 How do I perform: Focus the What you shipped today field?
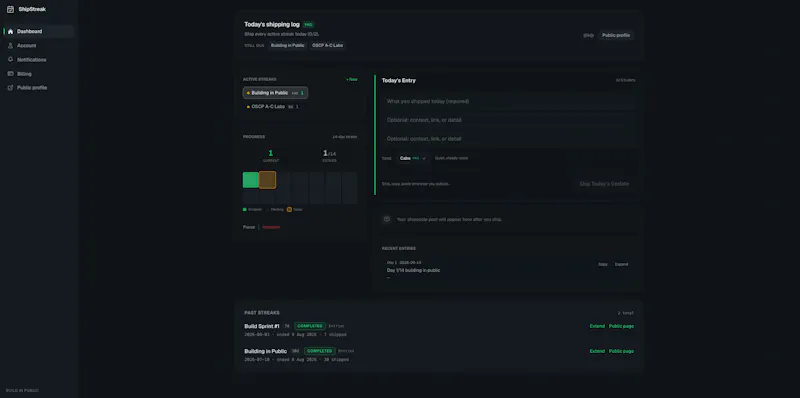click(509, 101)
